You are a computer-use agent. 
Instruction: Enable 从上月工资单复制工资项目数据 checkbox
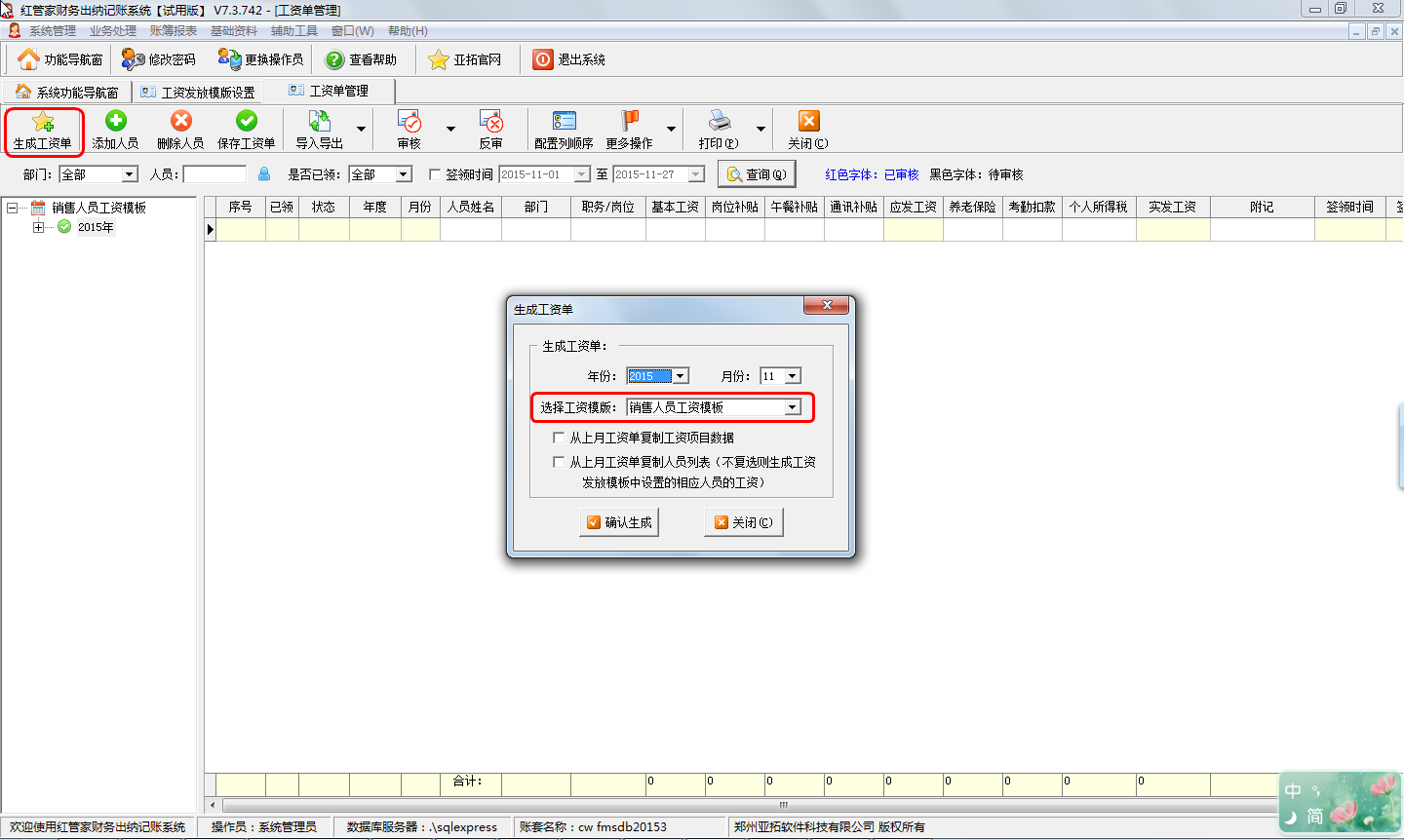(559, 438)
